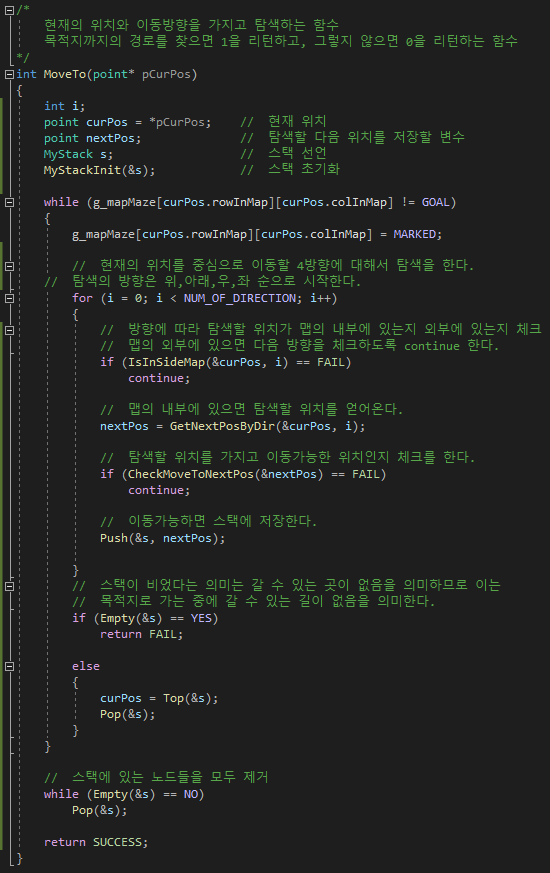Collapse comment fold above Empty YES check

[x=9, y=586]
